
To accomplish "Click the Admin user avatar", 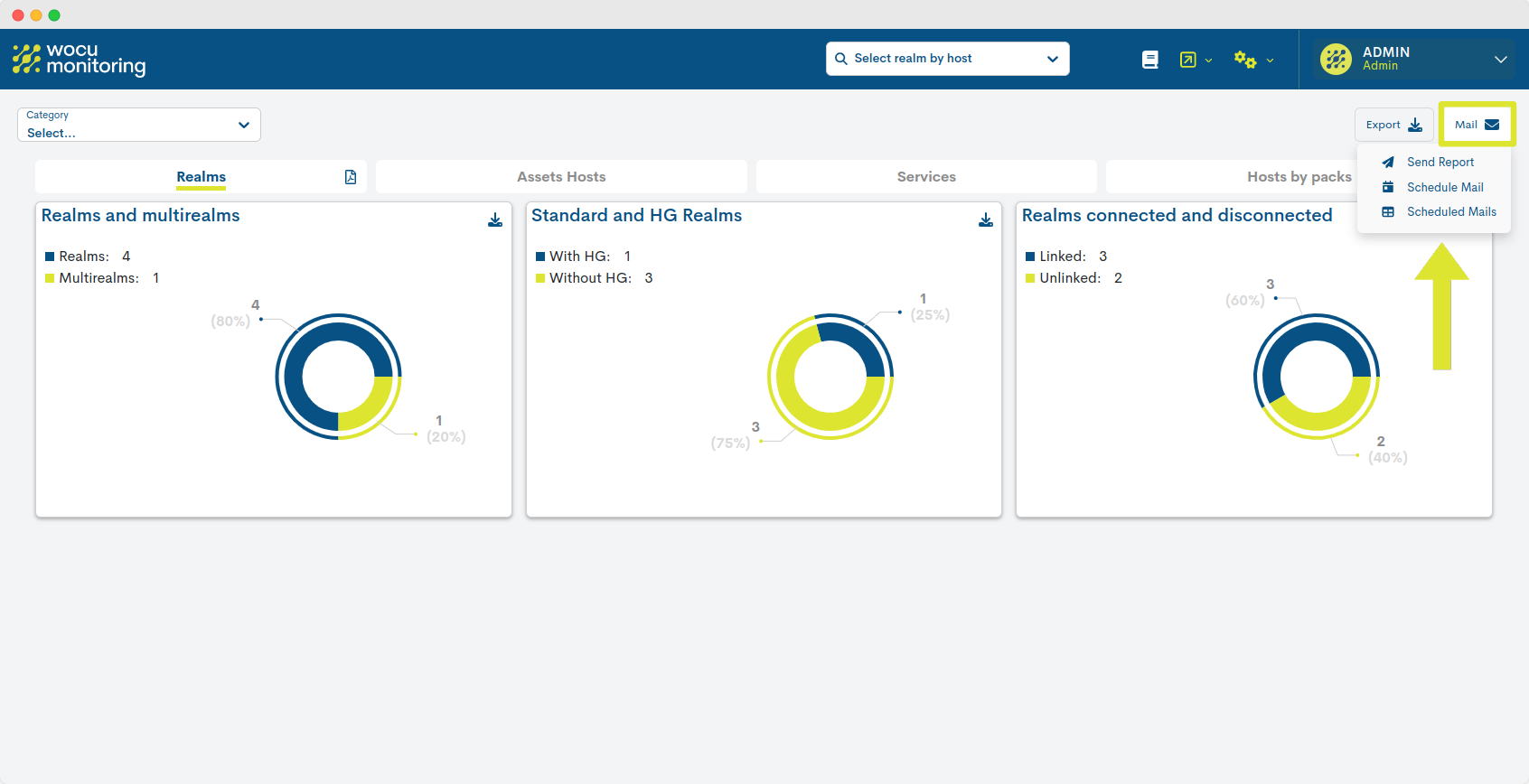I will [1336, 60].
